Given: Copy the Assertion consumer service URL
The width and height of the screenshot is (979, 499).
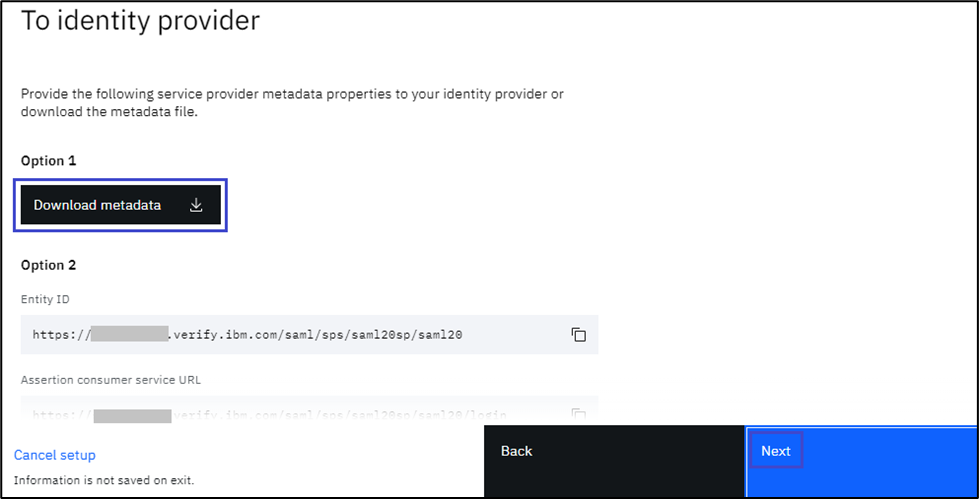Looking at the screenshot, I should pos(578,413).
